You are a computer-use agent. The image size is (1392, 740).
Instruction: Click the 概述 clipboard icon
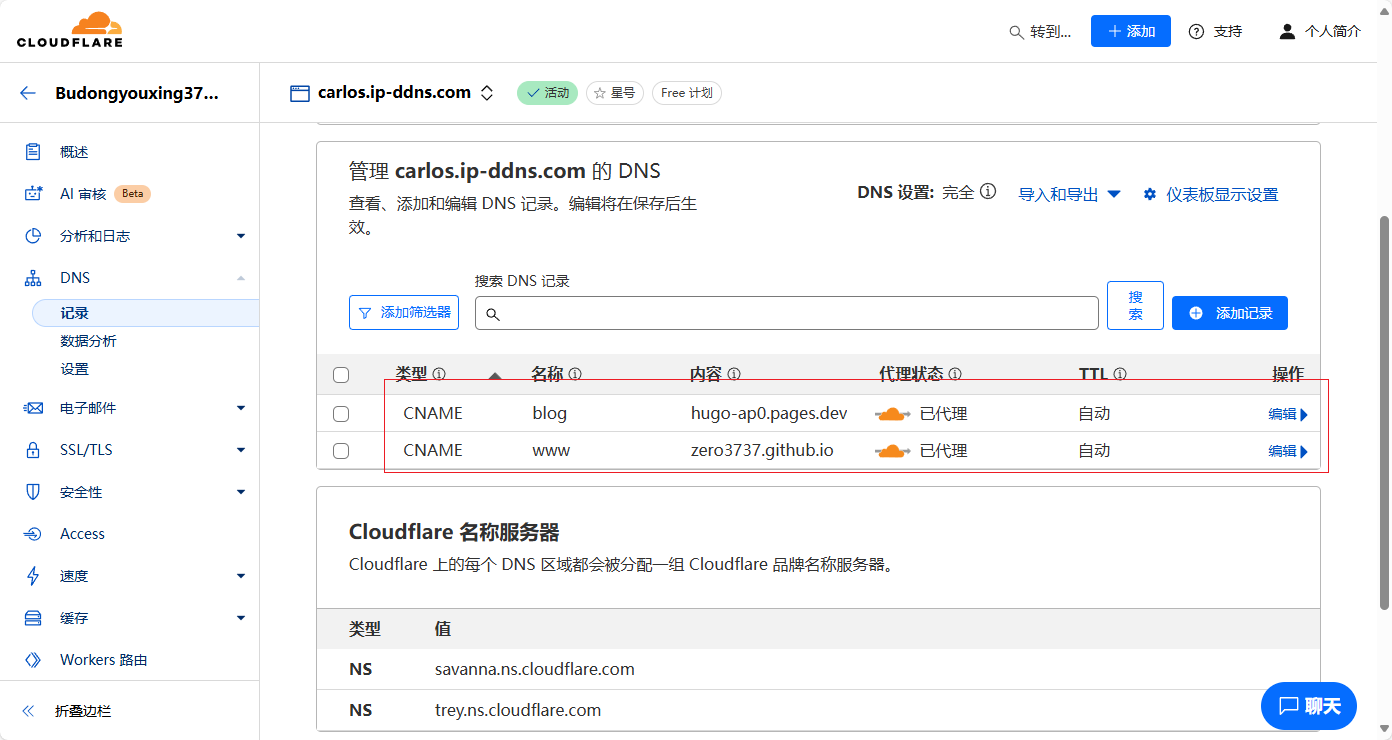[33, 152]
